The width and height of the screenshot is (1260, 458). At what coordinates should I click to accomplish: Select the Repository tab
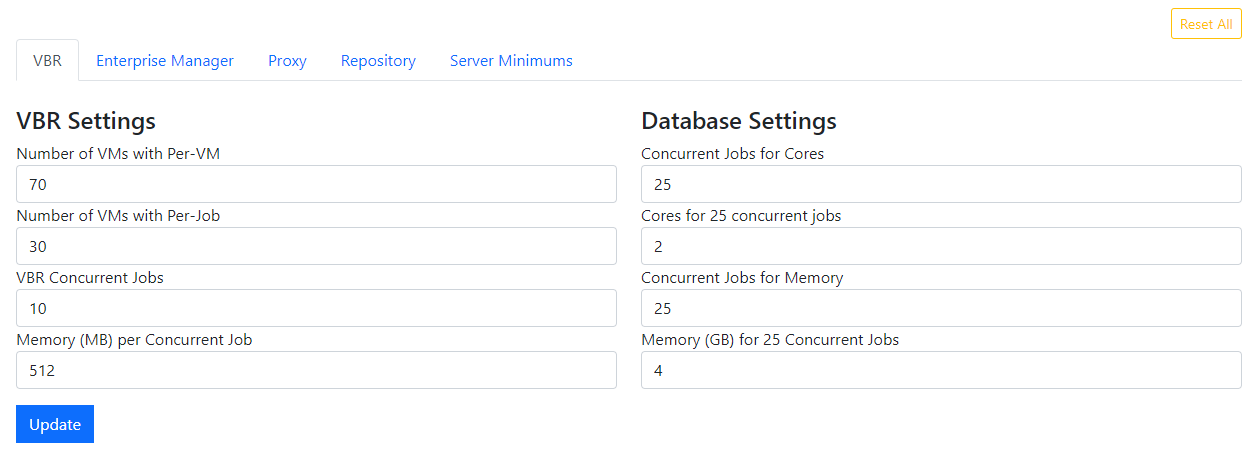(x=378, y=61)
